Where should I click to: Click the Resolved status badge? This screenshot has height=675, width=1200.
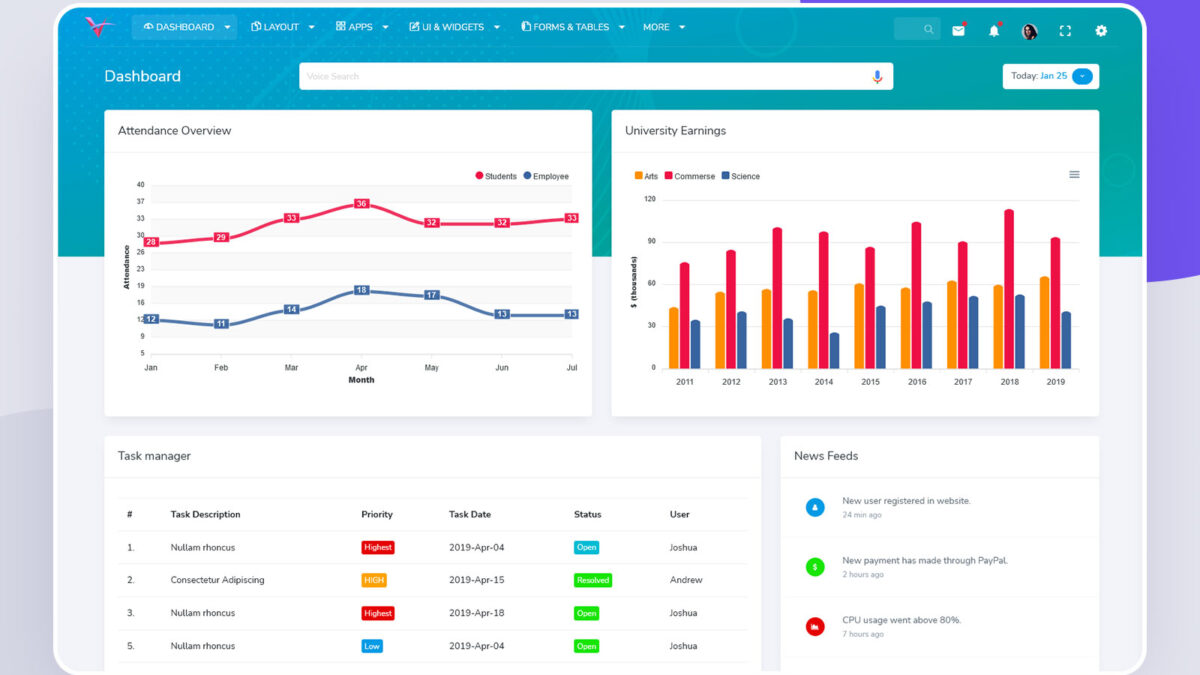point(592,580)
